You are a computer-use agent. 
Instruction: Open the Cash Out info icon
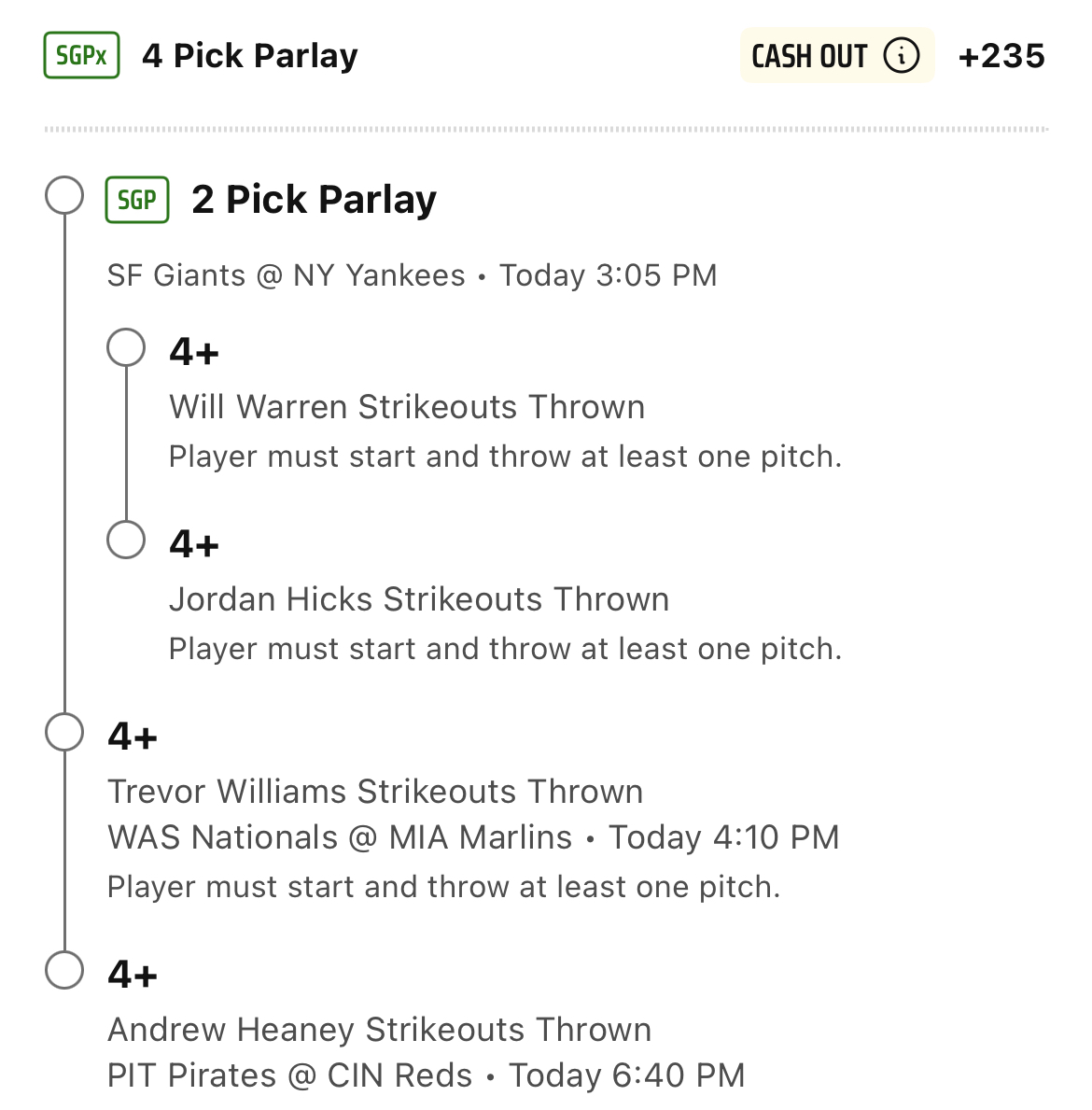(901, 56)
